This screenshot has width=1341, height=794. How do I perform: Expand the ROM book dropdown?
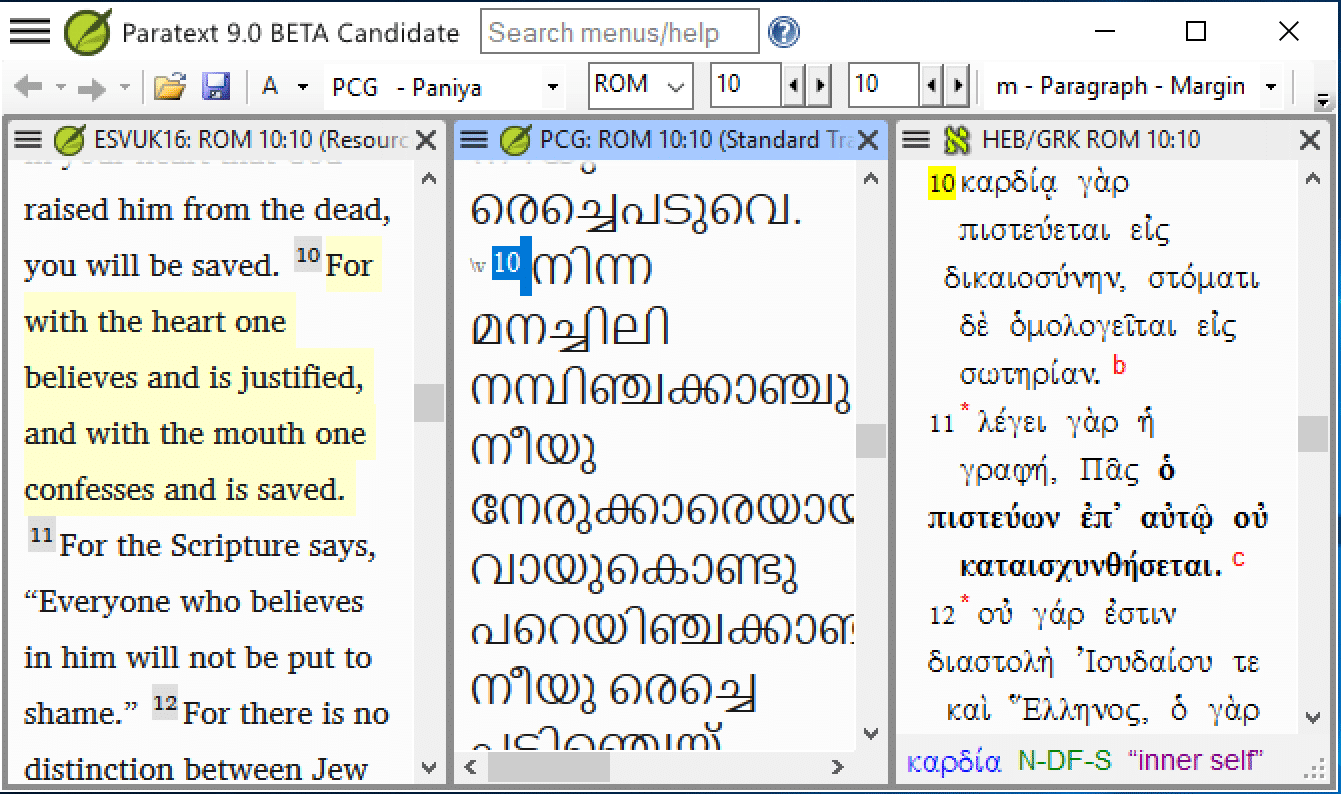click(x=677, y=86)
